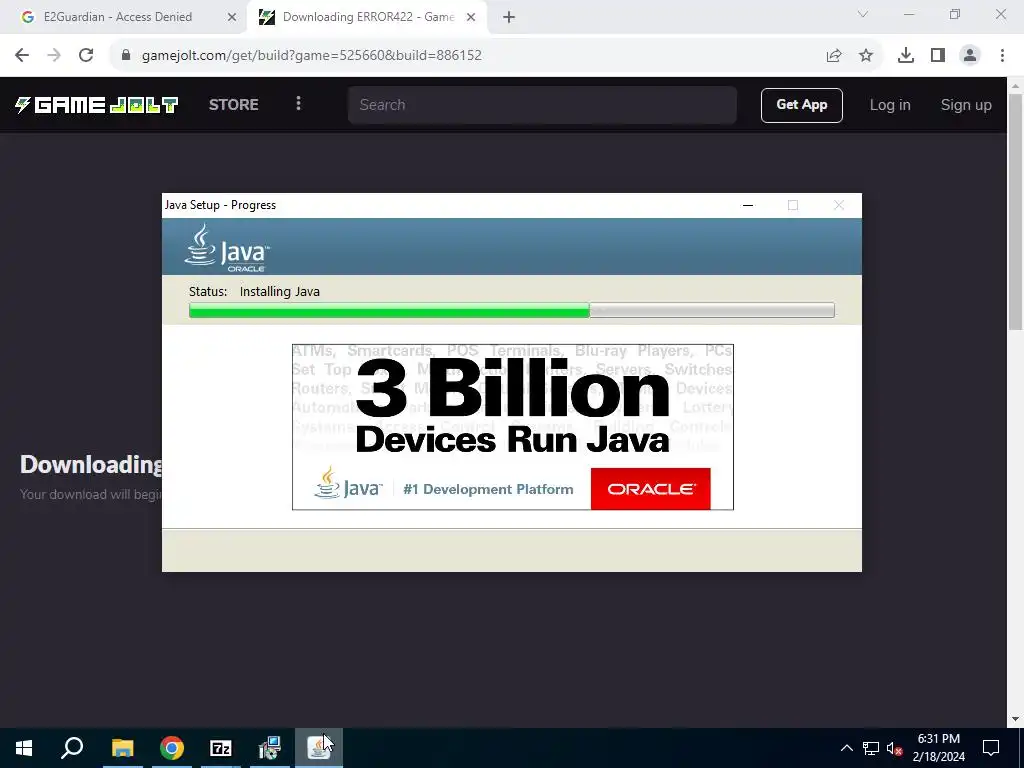Toggle Chrome side panel icon
1024x768 pixels.
[938, 56]
